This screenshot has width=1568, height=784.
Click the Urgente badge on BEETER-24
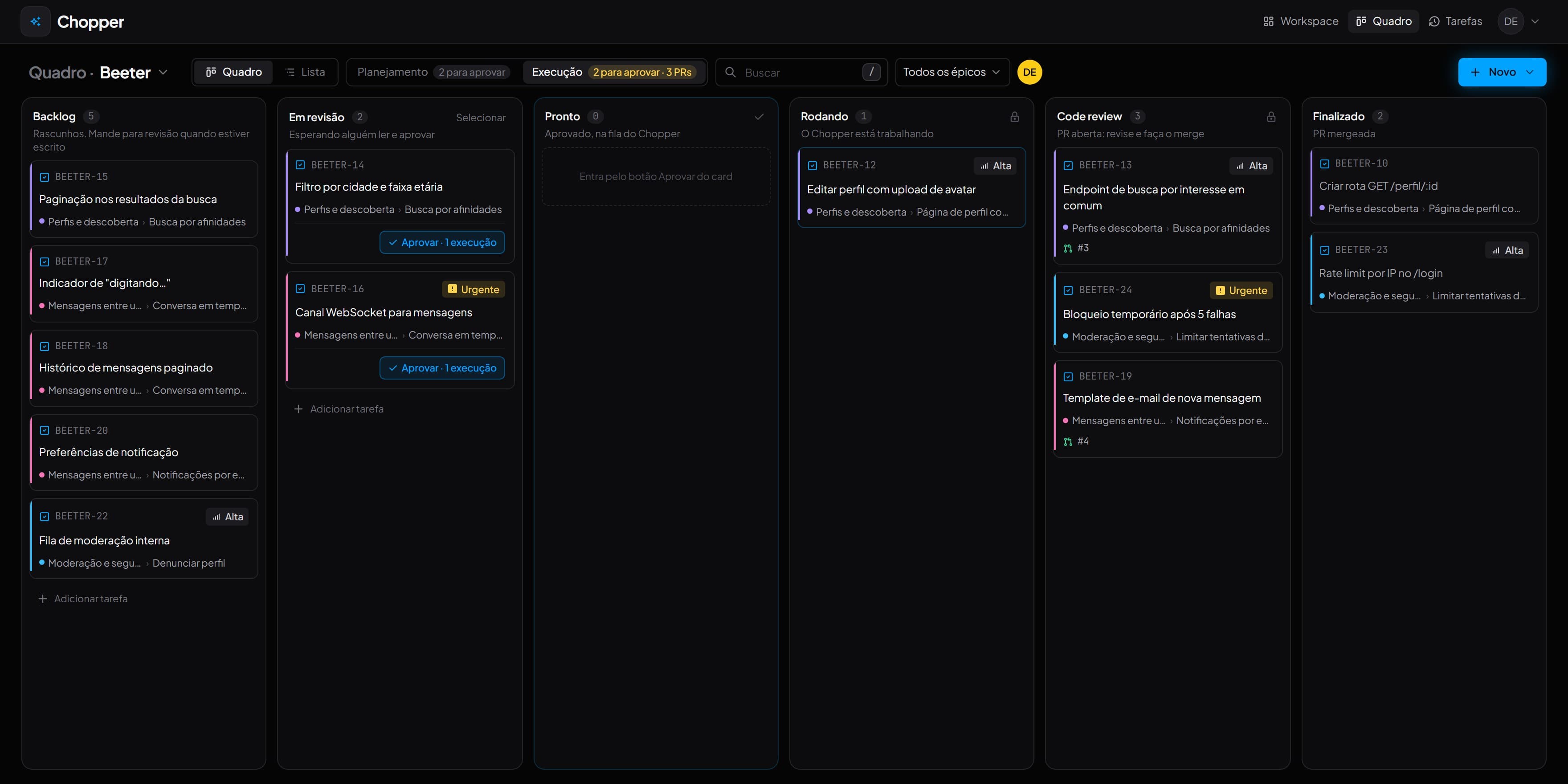click(1241, 290)
